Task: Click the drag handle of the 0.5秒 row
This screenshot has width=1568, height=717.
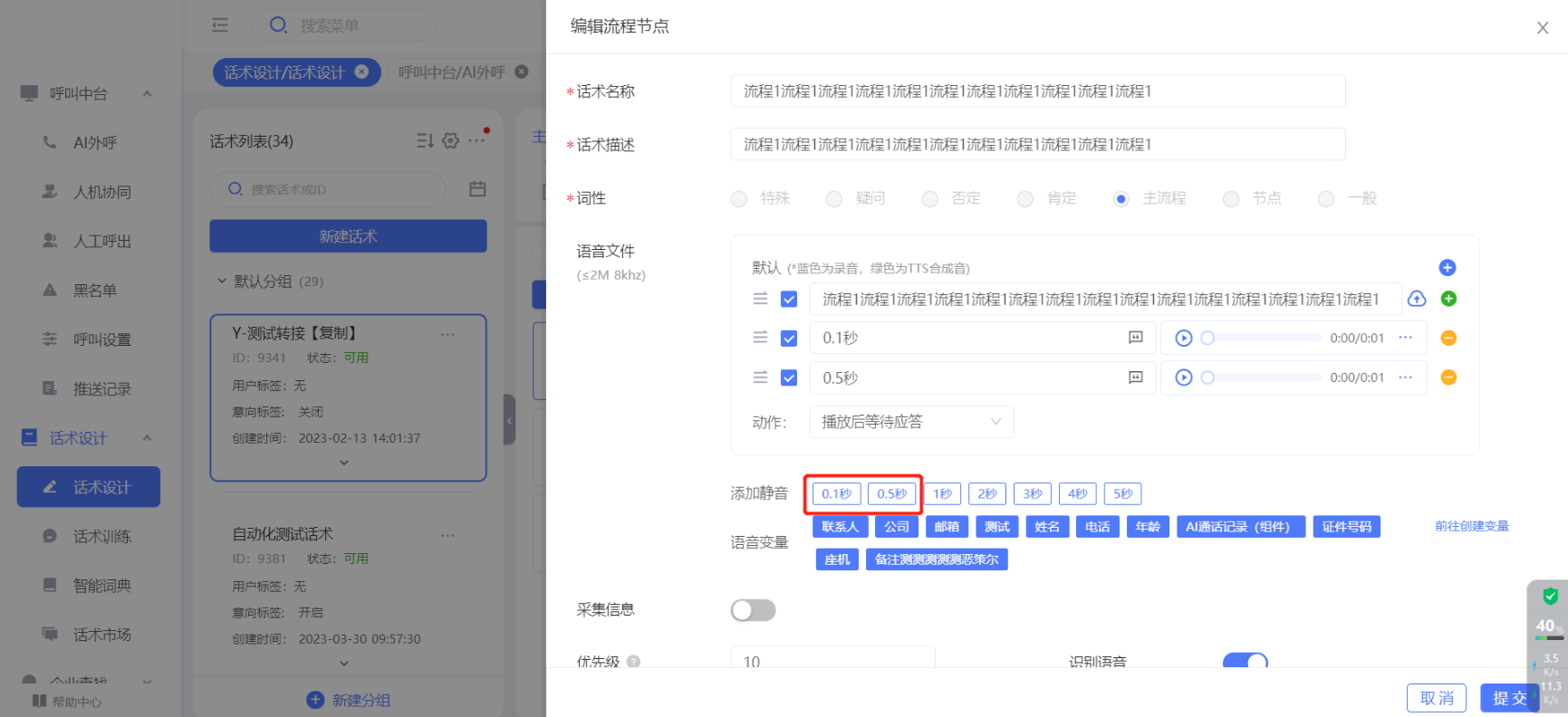Action: tap(760, 378)
